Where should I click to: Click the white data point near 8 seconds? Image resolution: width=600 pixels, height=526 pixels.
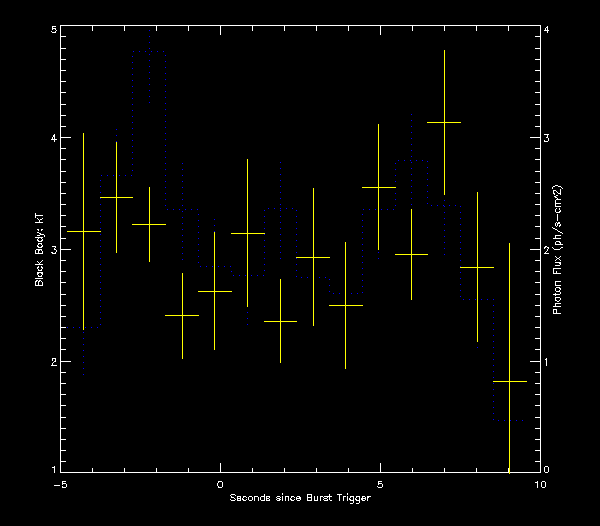[477, 267]
